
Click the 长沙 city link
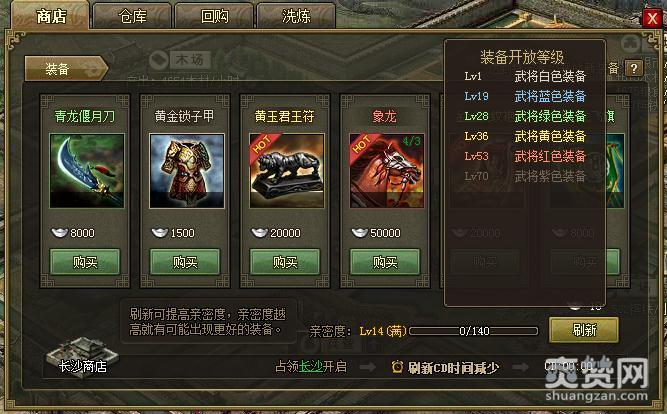click(311, 366)
